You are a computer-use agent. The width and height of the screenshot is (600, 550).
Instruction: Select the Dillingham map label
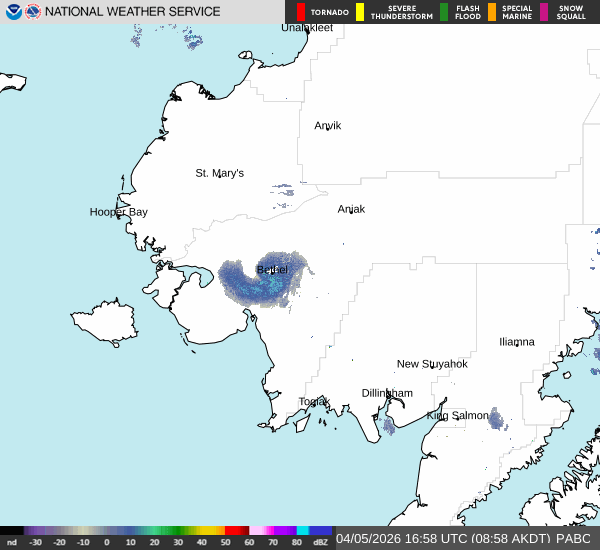tap(387, 393)
